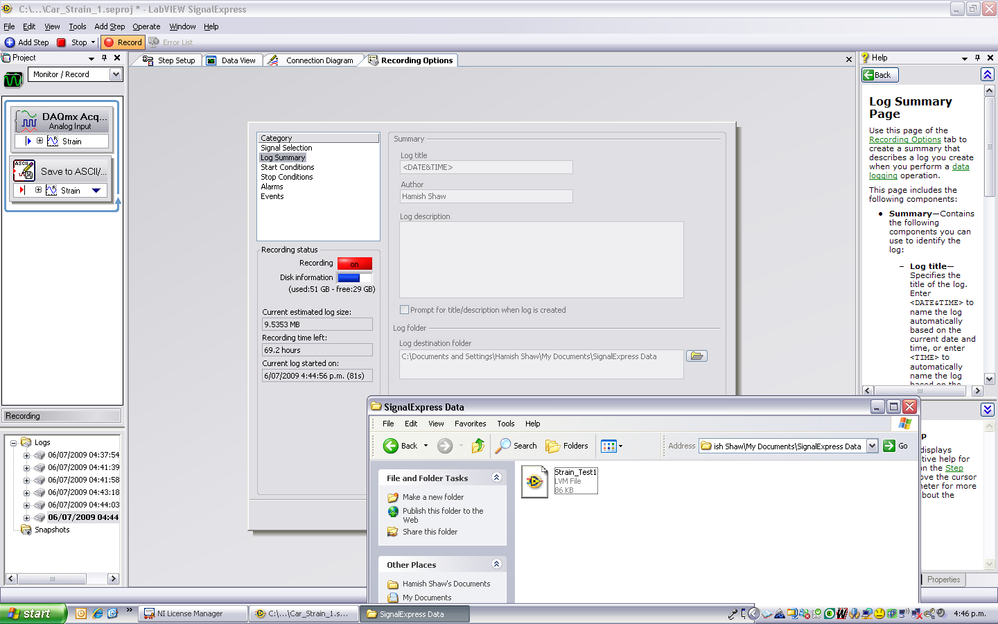Image resolution: width=998 pixels, height=624 pixels.
Task: Click Search in the Explorer toolbar
Action: pyautogui.click(x=516, y=446)
